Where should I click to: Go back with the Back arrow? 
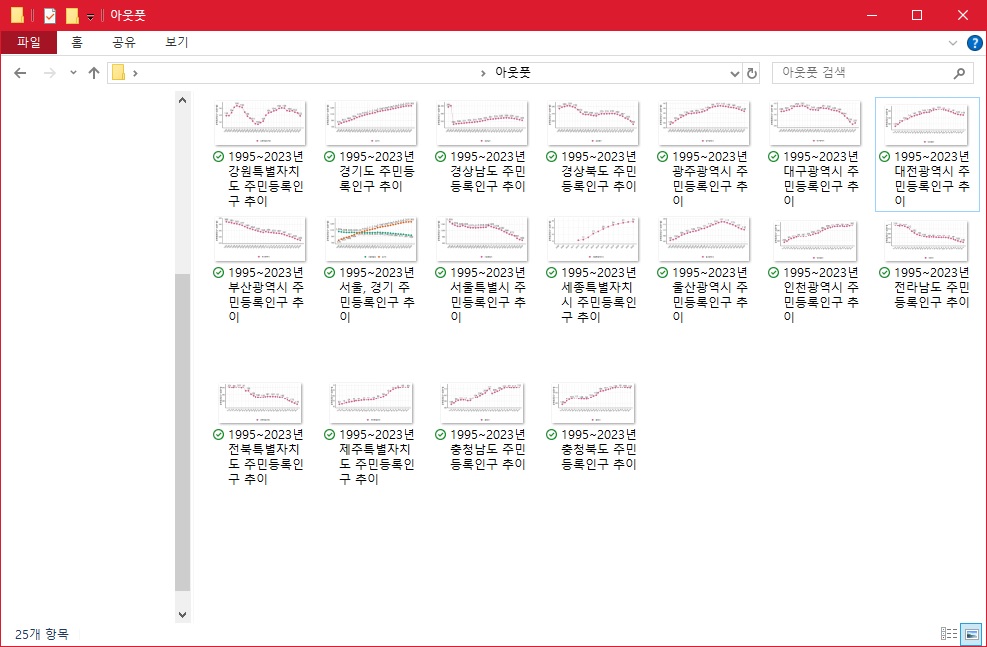(20, 73)
